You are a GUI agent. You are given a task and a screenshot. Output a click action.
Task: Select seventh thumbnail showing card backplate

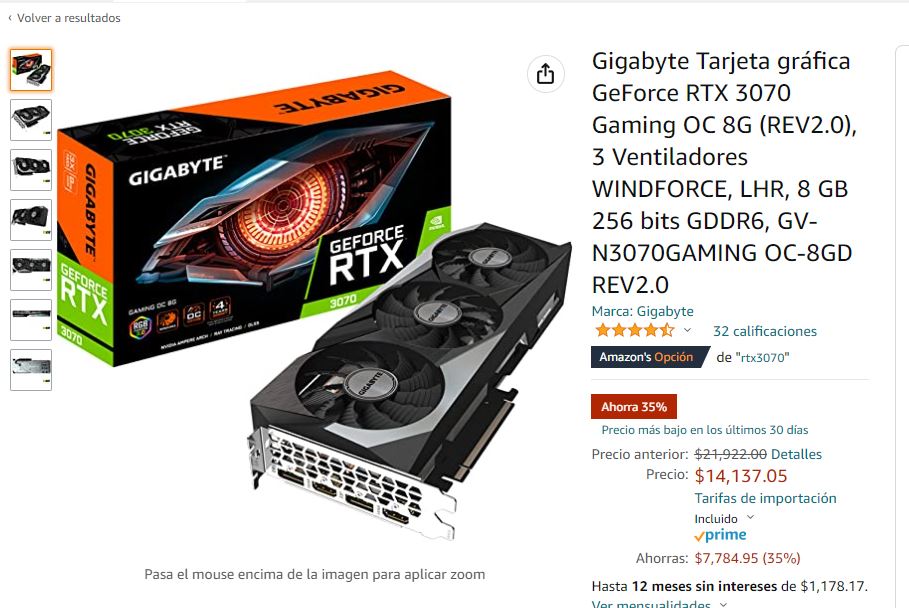pyautogui.click(x=31, y=370)
